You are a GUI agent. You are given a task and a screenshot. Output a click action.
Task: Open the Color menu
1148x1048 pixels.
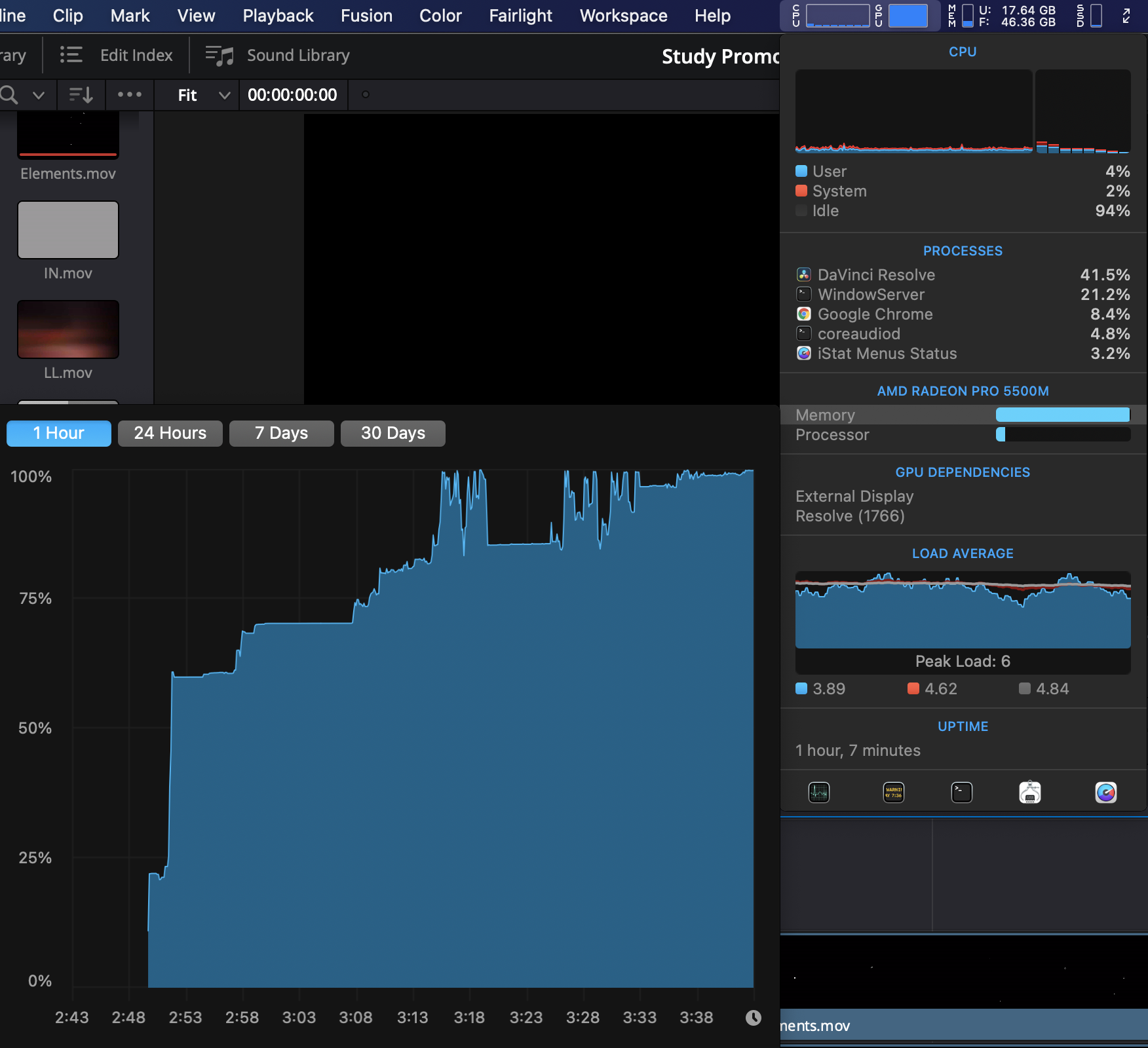click(x=440, y=16)
